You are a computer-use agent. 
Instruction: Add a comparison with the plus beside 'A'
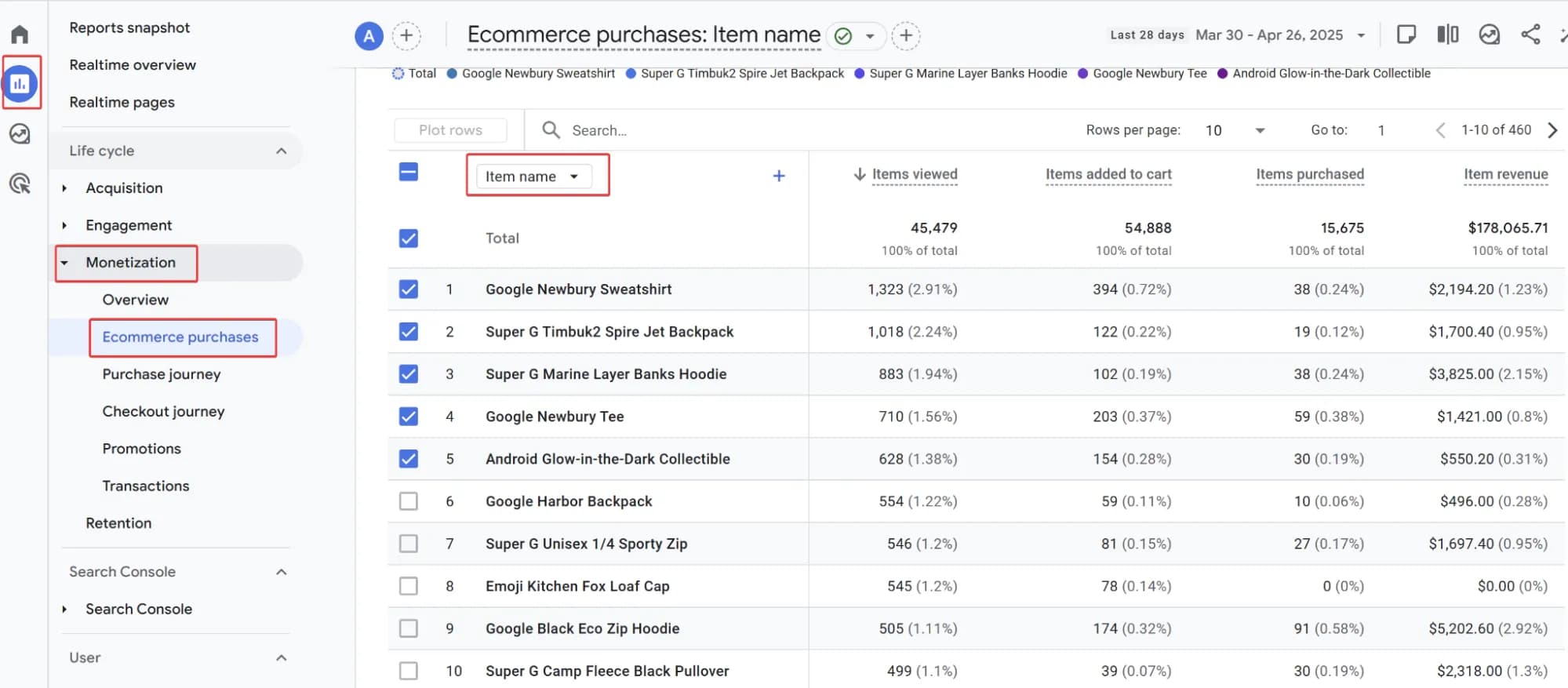(x=406, y=35)
